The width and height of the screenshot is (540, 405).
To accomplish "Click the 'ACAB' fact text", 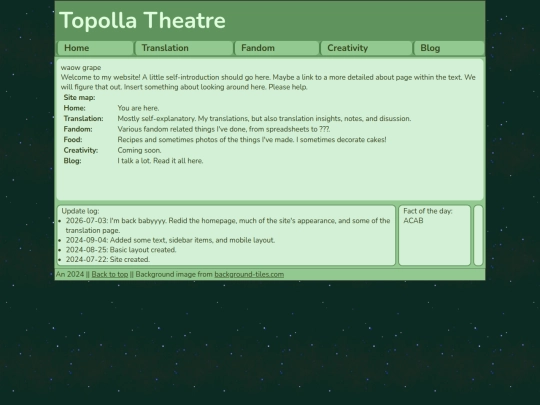I will click(x=413, y=221).
